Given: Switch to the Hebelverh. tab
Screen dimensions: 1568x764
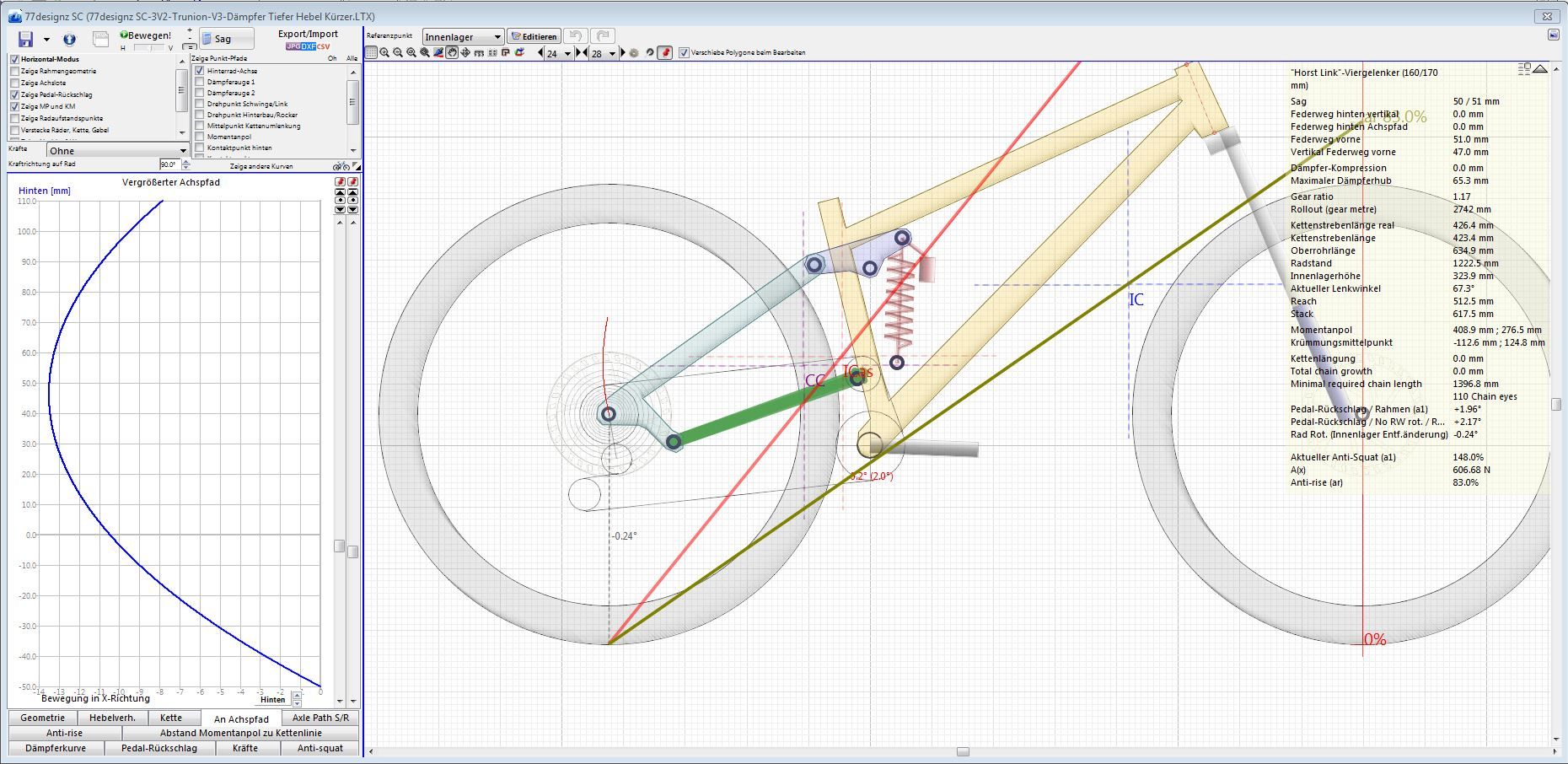Looking at the screenshot, I should click(x=112, y=718).
